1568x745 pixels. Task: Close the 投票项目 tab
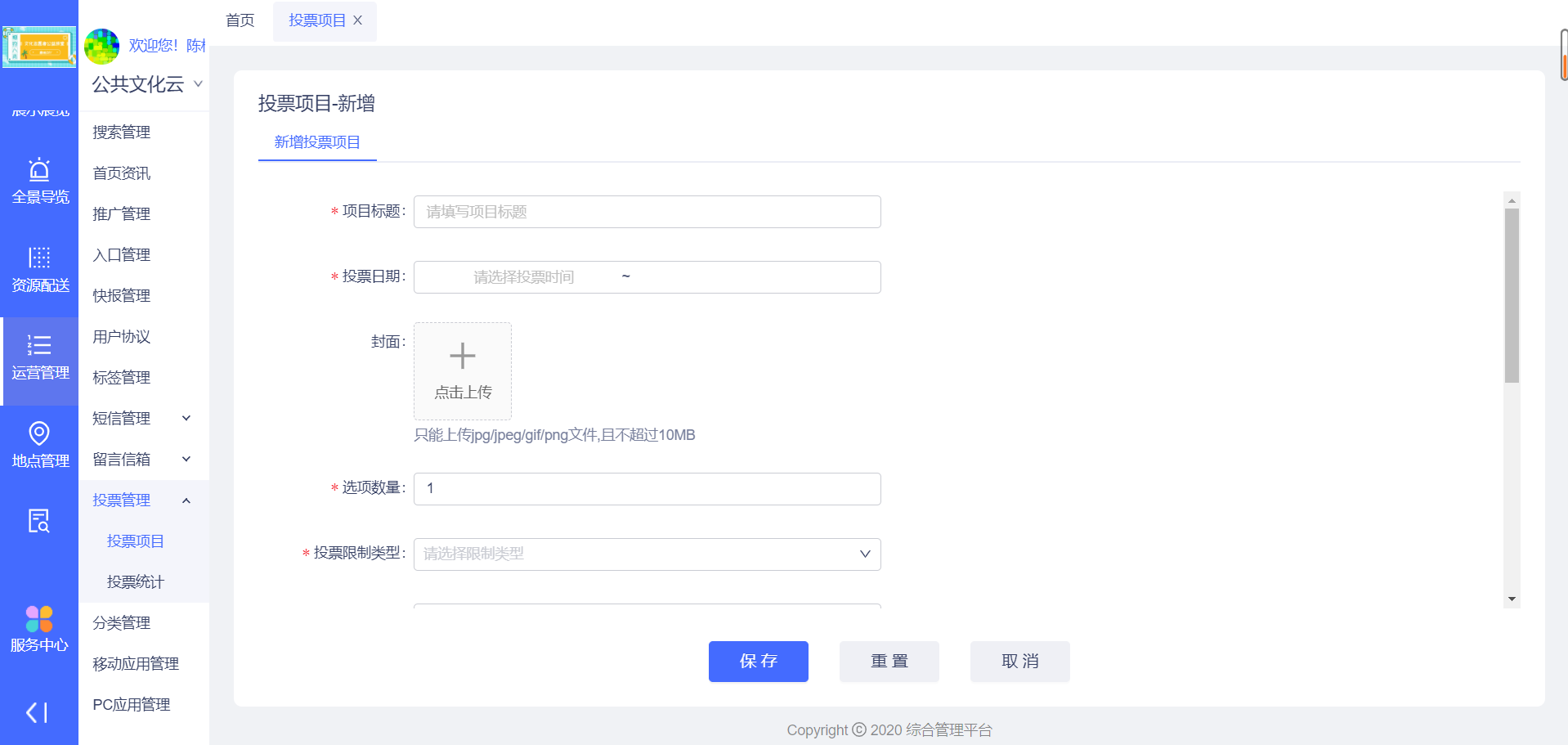tap(357, 20)
